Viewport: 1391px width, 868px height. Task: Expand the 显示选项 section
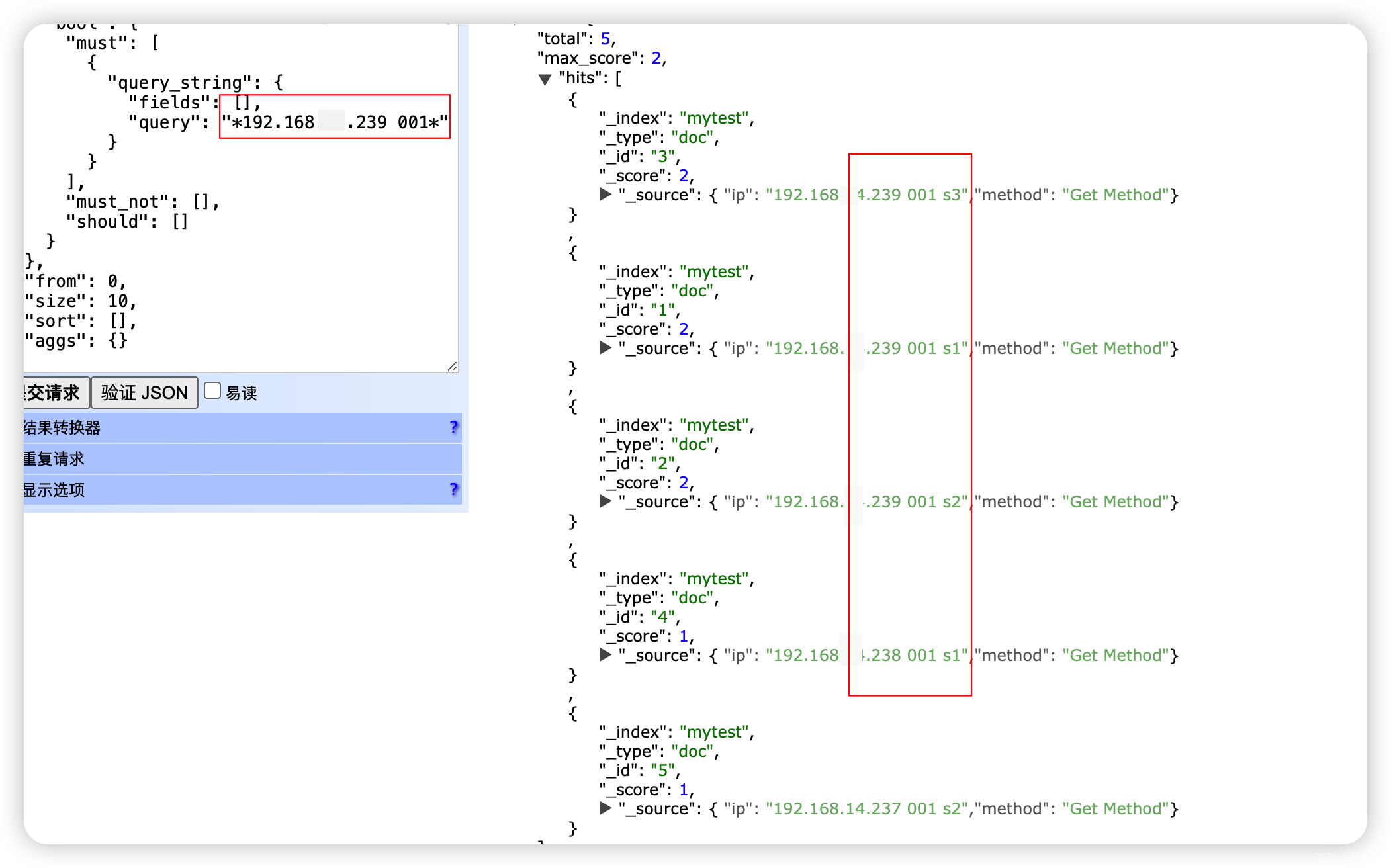point(54,490)
